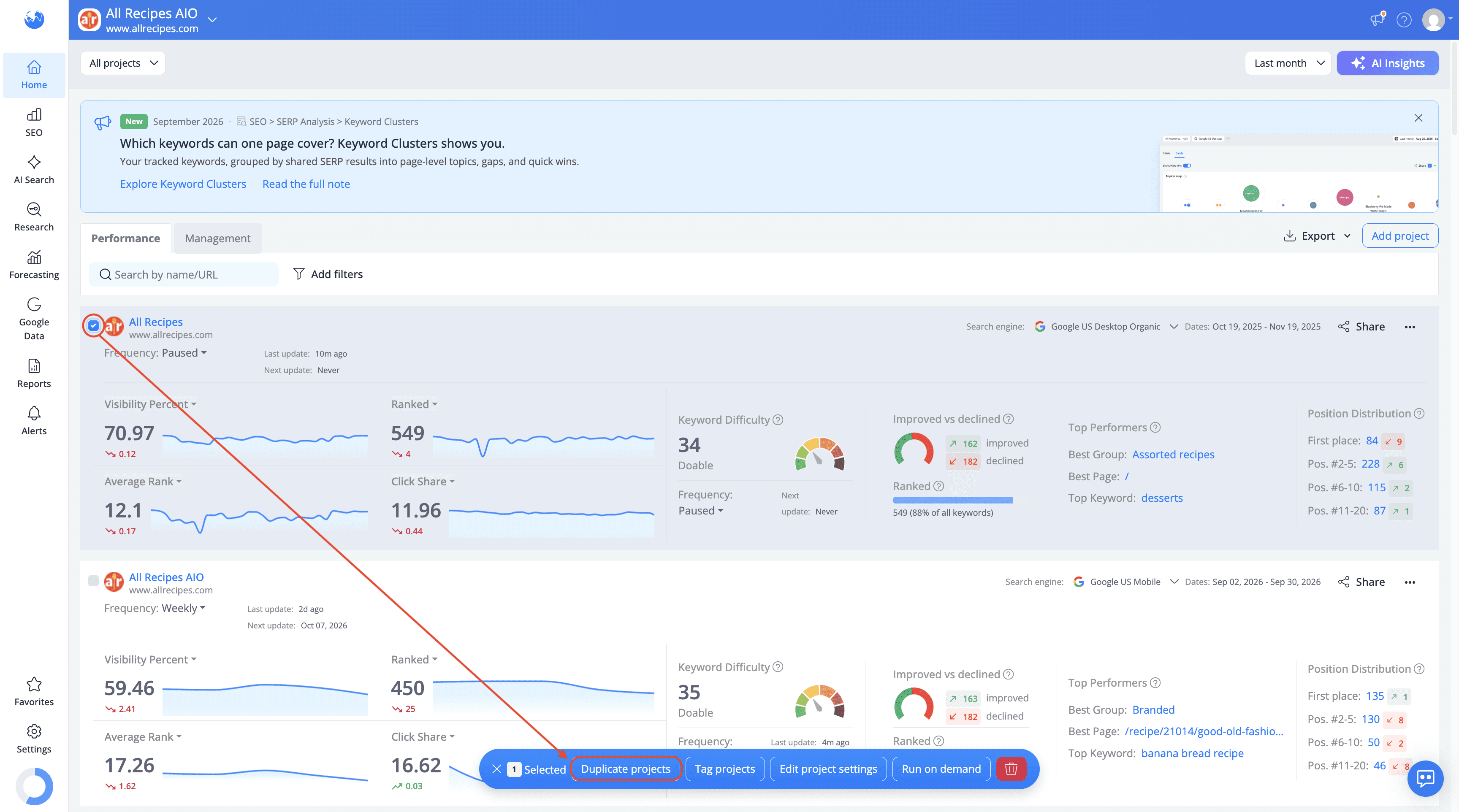Image resolution: width=1459 pixels, height=812 pixels.
Task: Open the Reports section
Action: (x=34, y=374)
